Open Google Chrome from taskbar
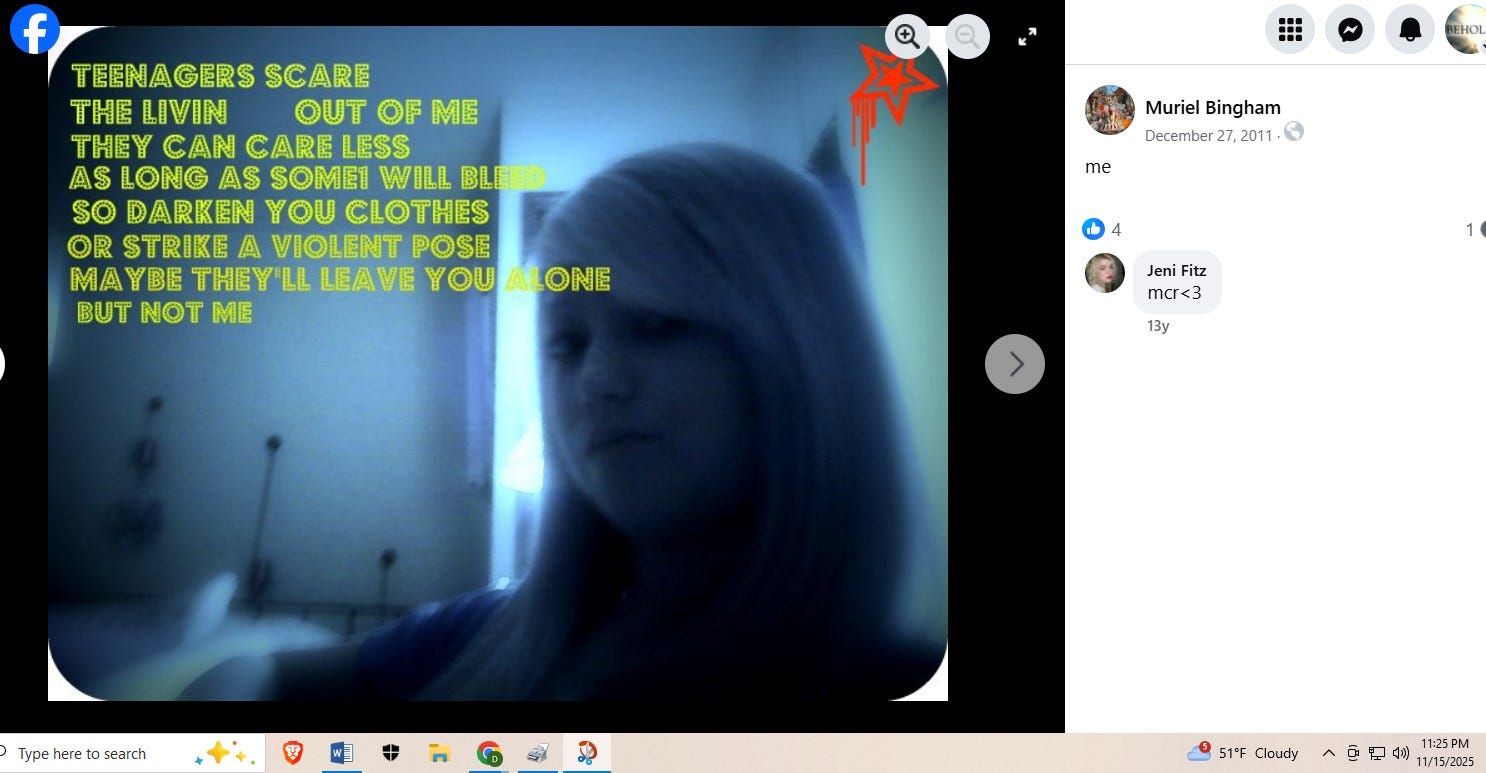Image resolution: width=1486 pixels, height=773 pixels. coord(488,753)
